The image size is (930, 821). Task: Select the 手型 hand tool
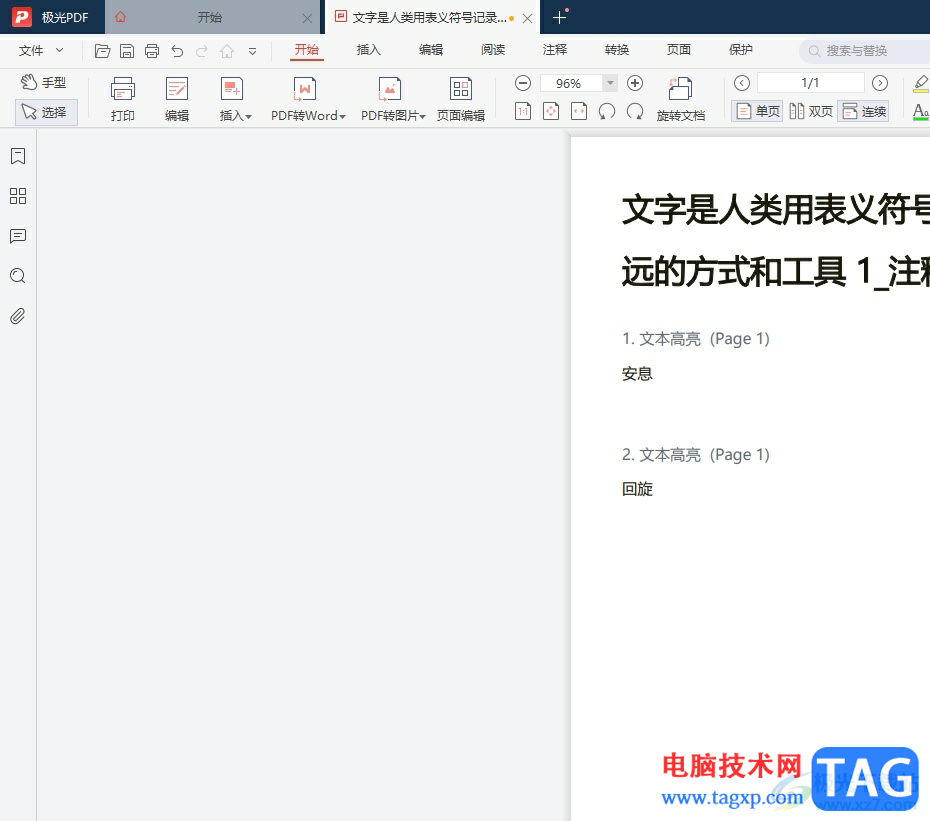pos(43,82)
